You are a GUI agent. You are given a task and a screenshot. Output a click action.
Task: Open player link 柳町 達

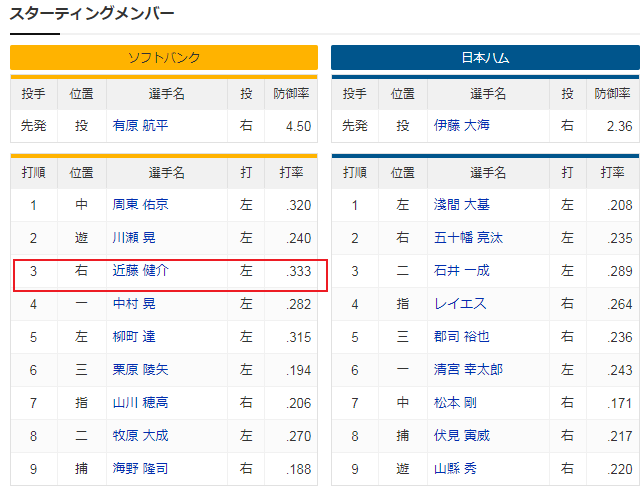pyautogui.click(x=134, y=337)
